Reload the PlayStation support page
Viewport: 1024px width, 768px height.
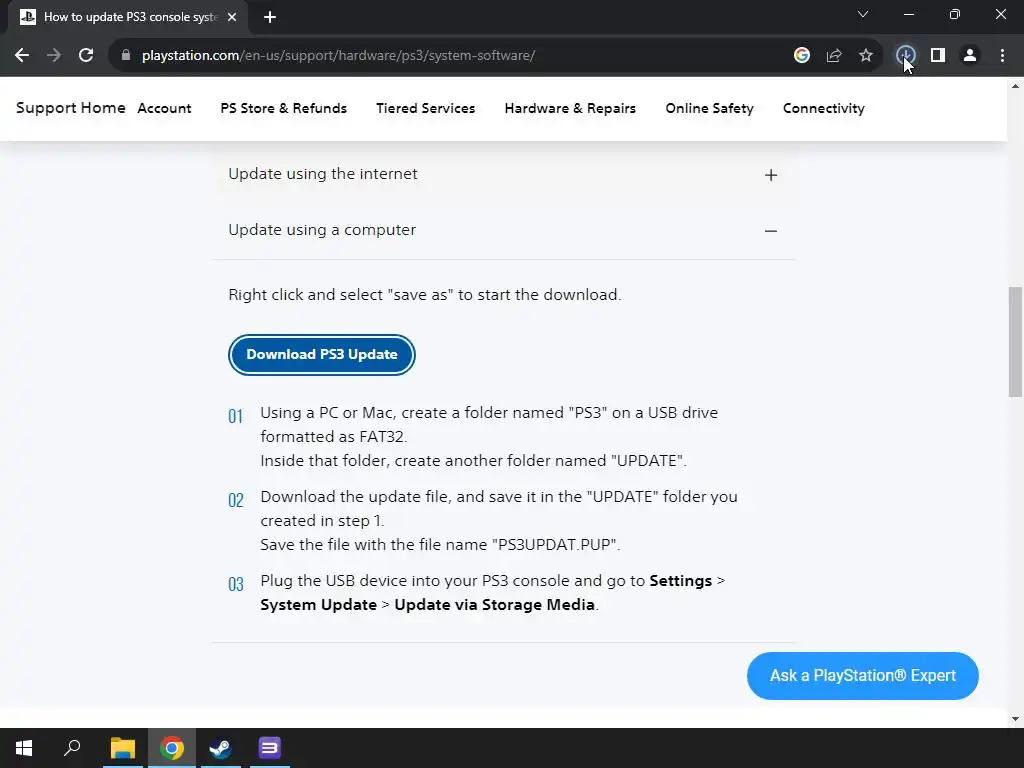click(x=86, y=56)
